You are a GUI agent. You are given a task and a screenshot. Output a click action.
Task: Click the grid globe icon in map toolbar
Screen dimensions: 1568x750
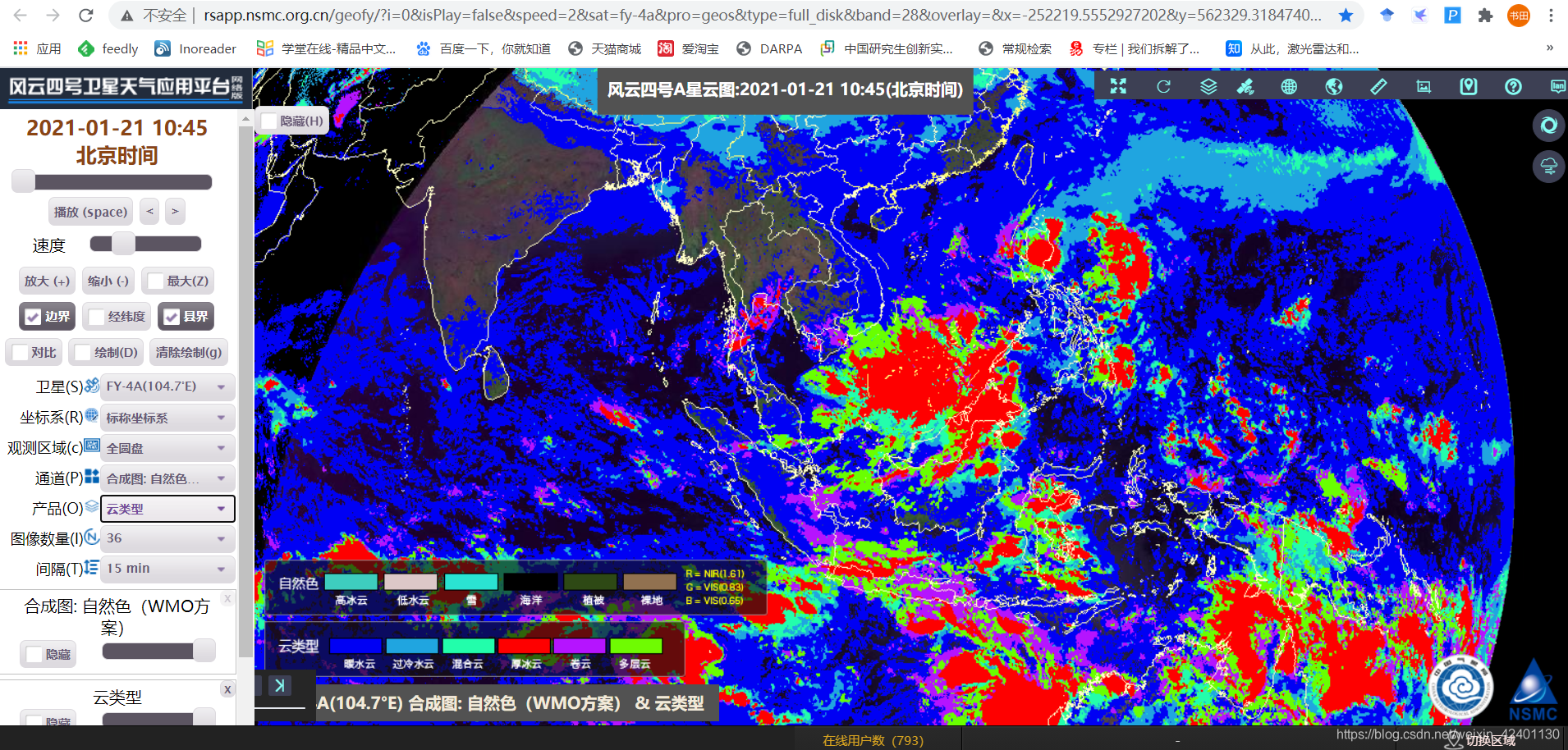click(1289, 86)
